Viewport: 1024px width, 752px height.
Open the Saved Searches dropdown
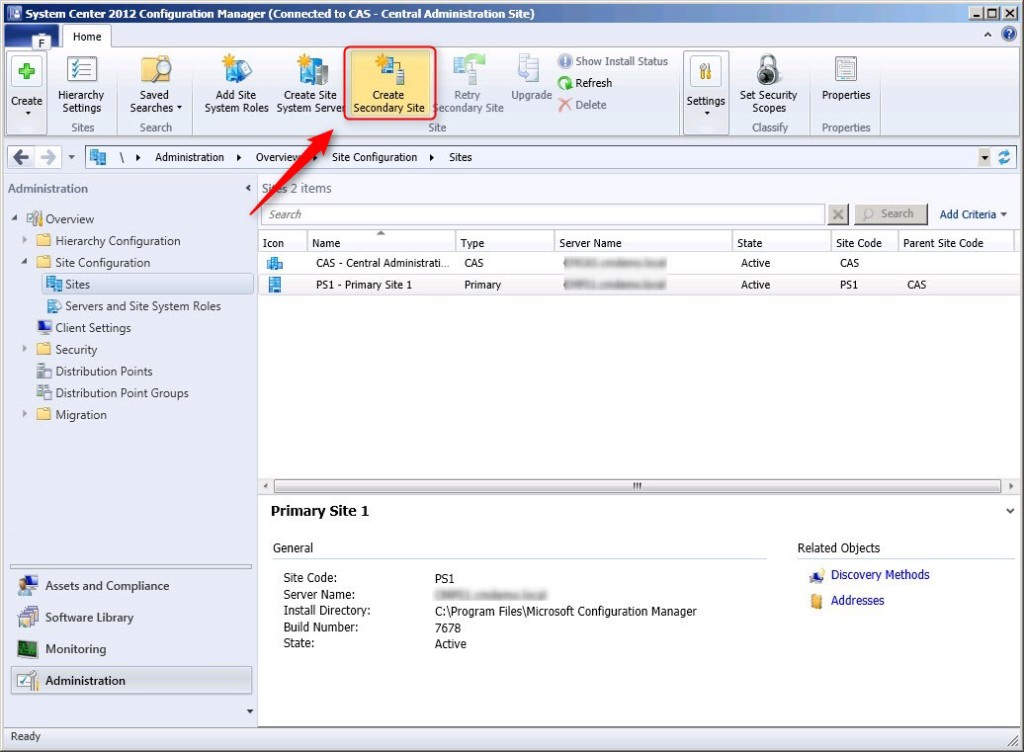point(154,84)
